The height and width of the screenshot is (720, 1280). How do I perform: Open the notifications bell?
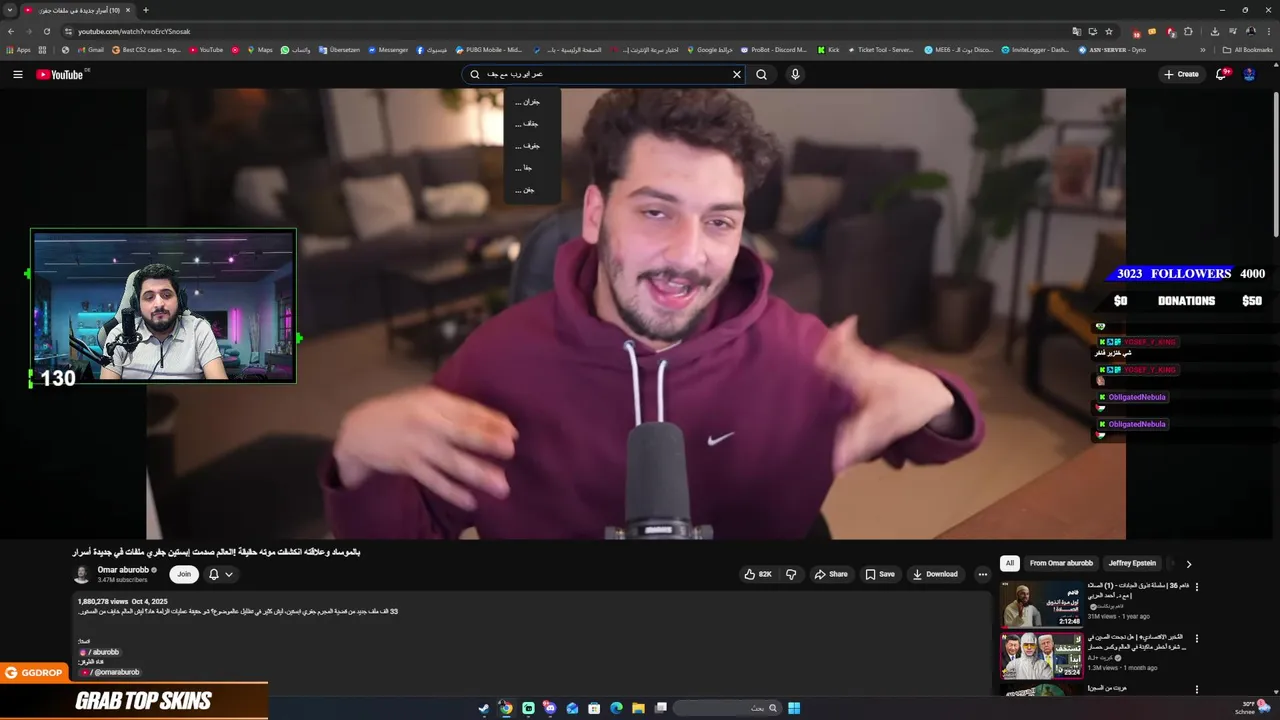pos(1221,74)
